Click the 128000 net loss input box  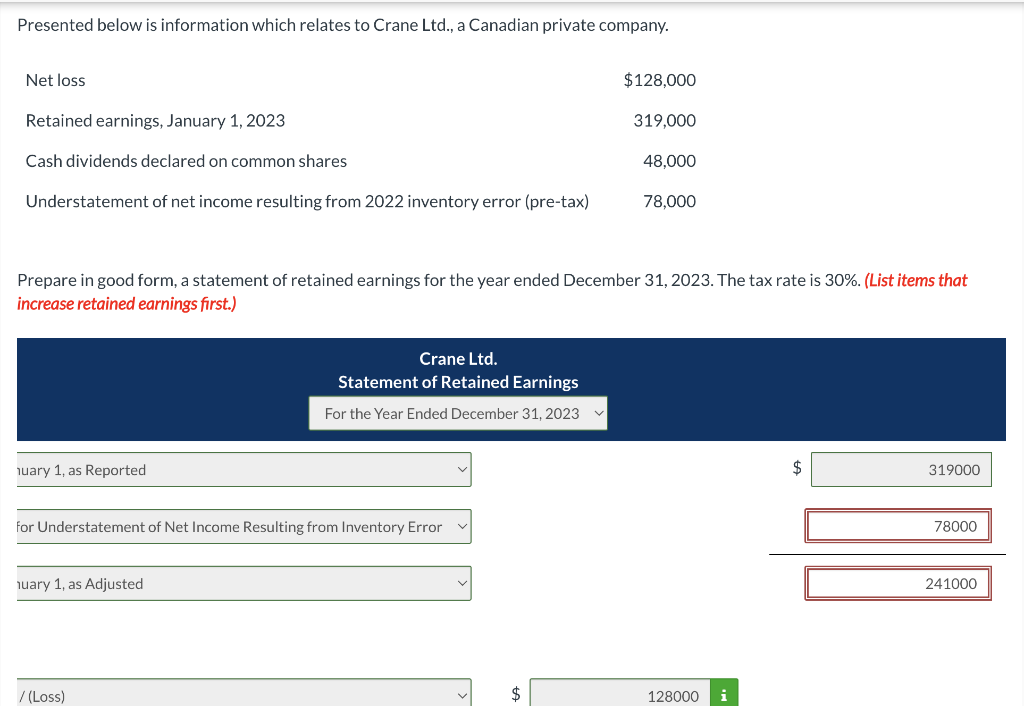(618, 692)
